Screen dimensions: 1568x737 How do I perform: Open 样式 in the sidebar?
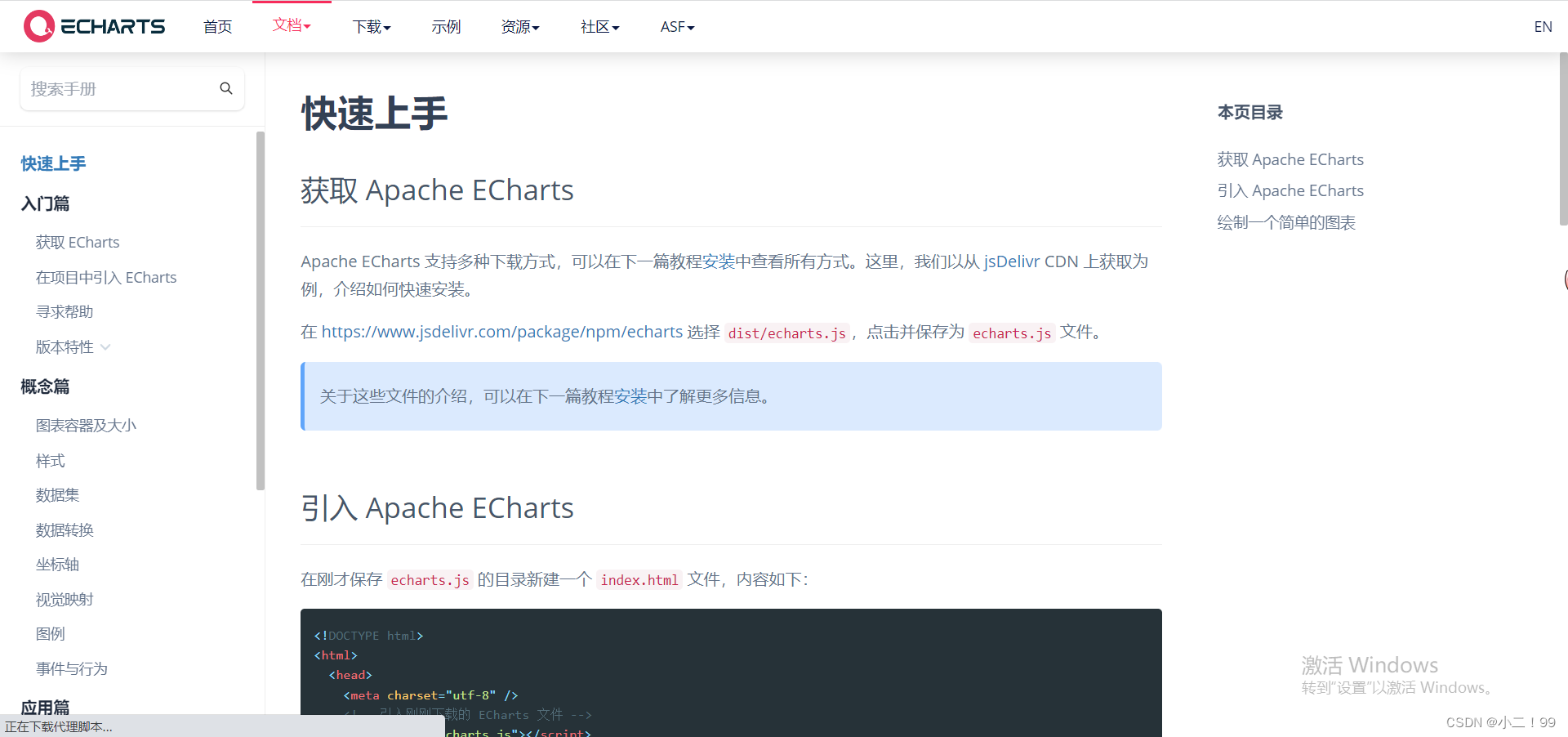coord(50,461)
